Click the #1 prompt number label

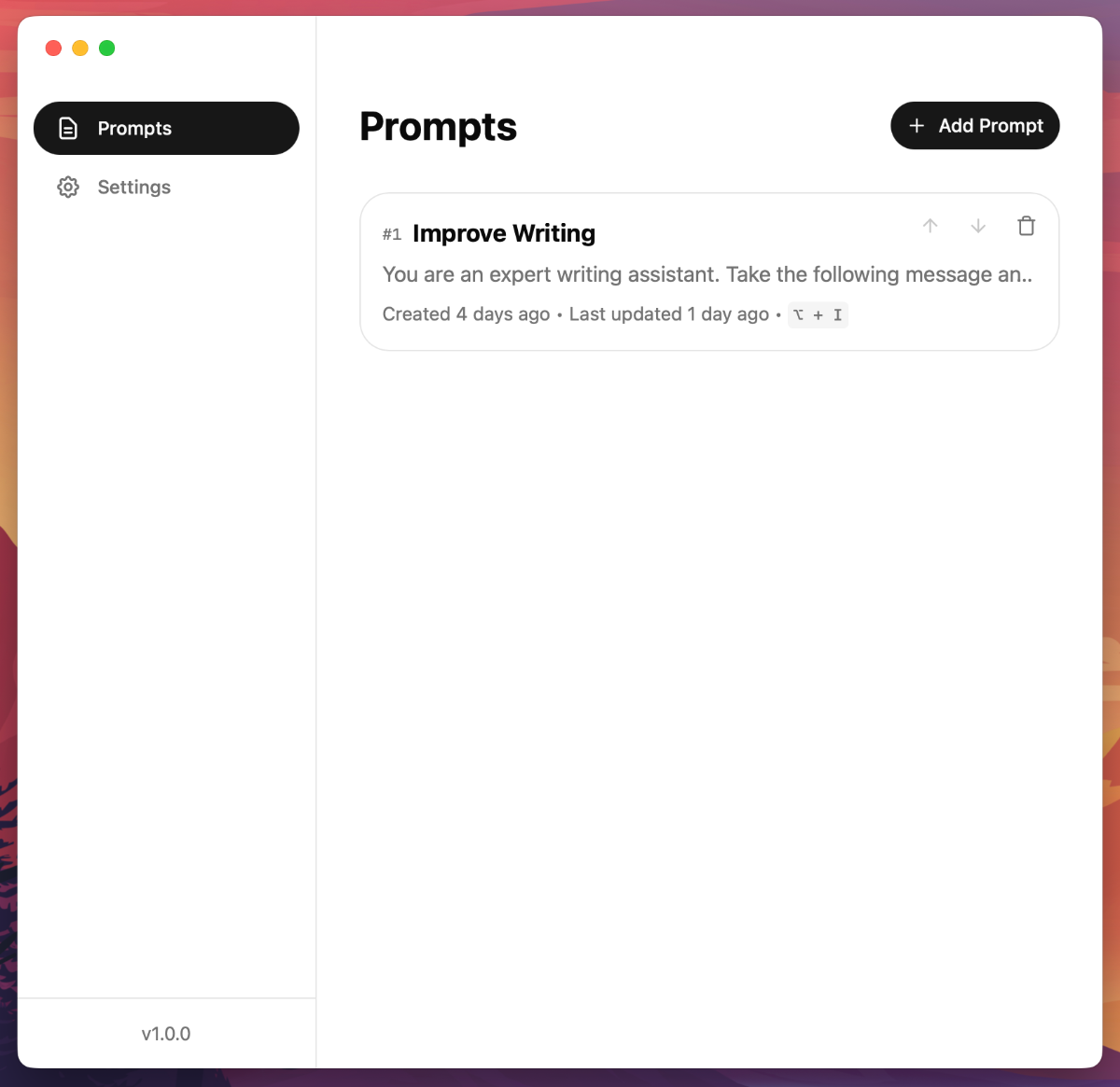[392, 234]
